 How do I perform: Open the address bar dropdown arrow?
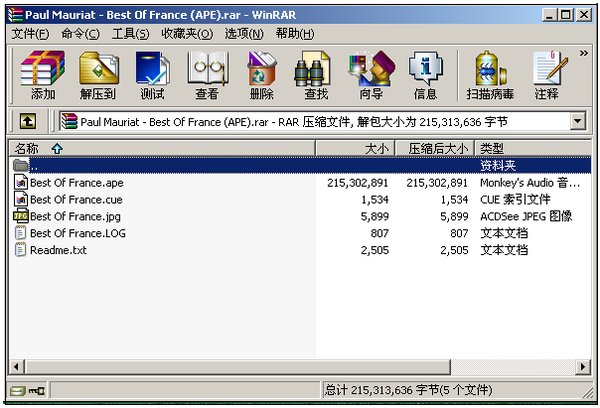click(x=578, y=121)
